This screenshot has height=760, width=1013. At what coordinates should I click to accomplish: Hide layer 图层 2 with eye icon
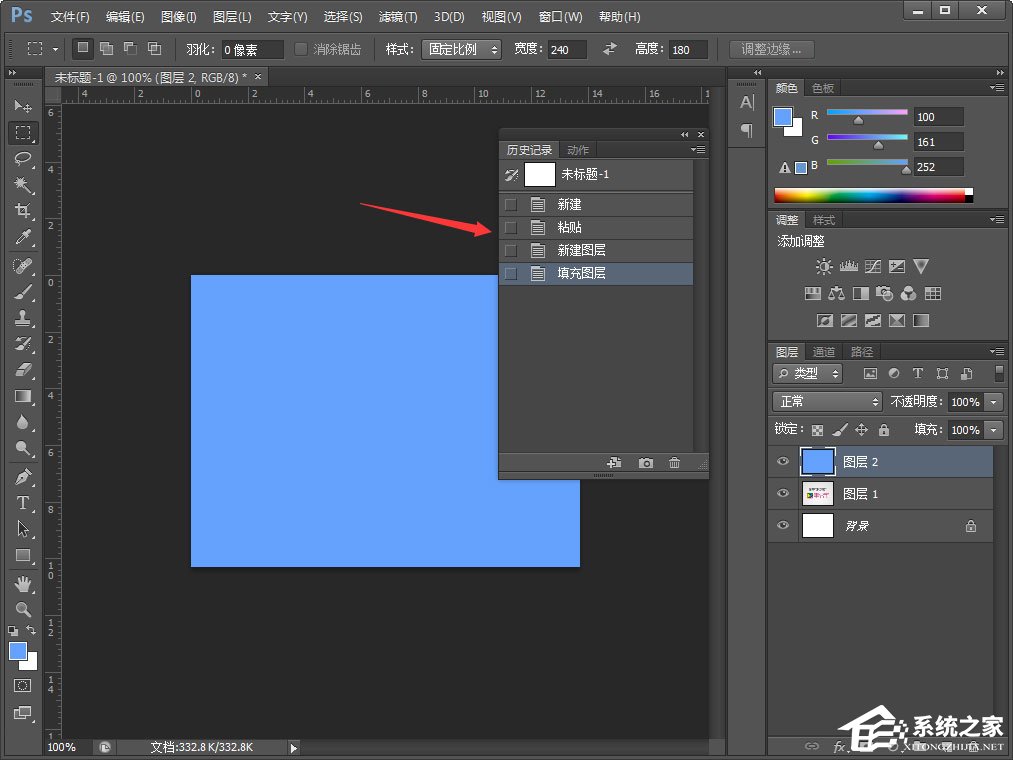tap(783, 462)
